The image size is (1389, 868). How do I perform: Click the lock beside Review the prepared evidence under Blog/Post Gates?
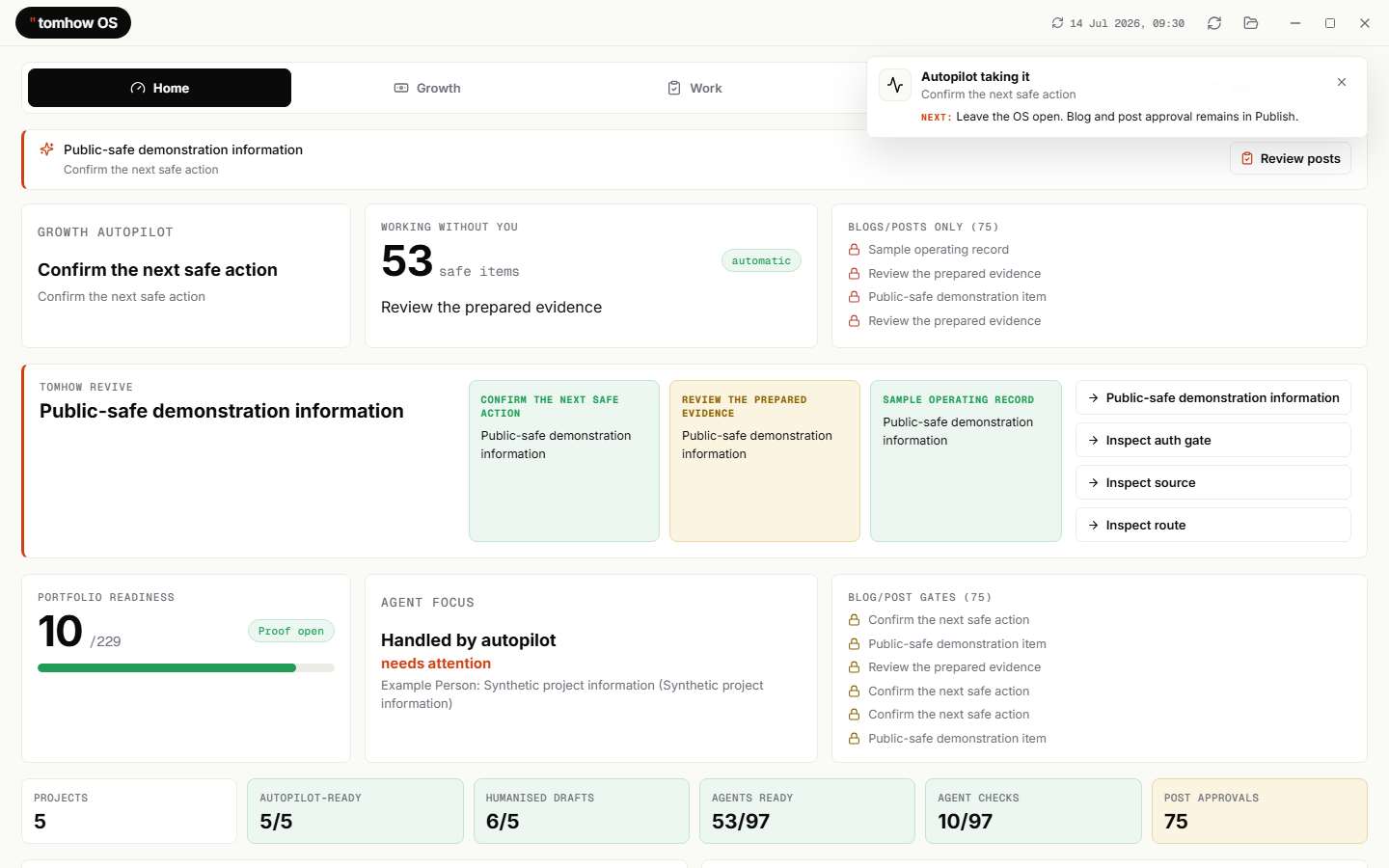click(854, 667)
